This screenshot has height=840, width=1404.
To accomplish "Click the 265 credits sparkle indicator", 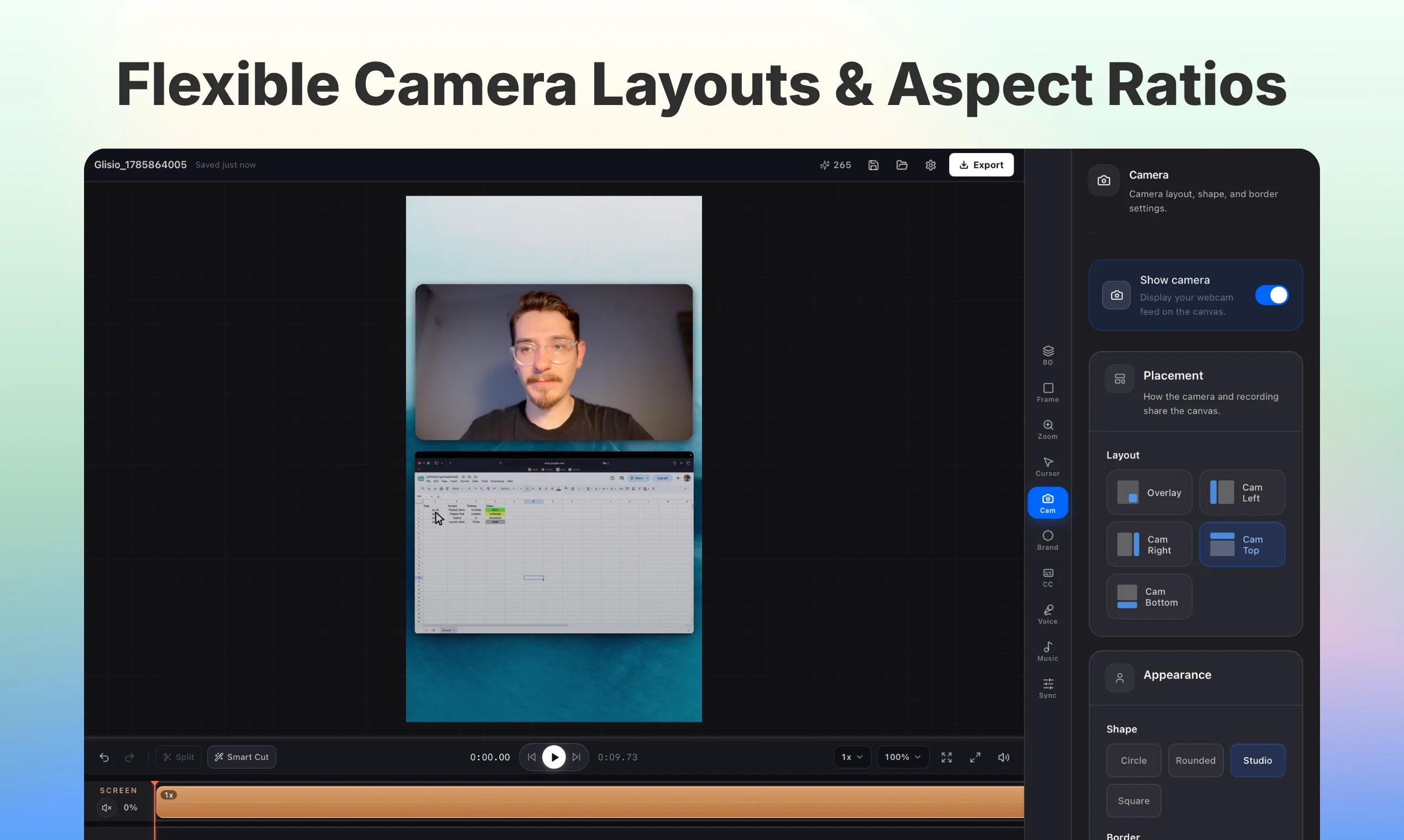I will point(835,165).
